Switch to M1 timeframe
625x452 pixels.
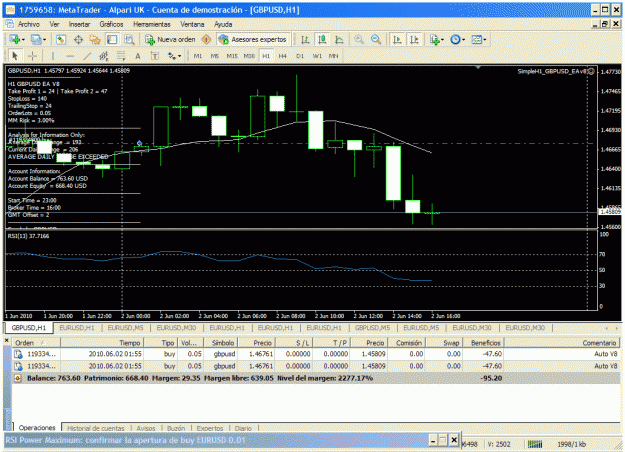coord(198,56)
